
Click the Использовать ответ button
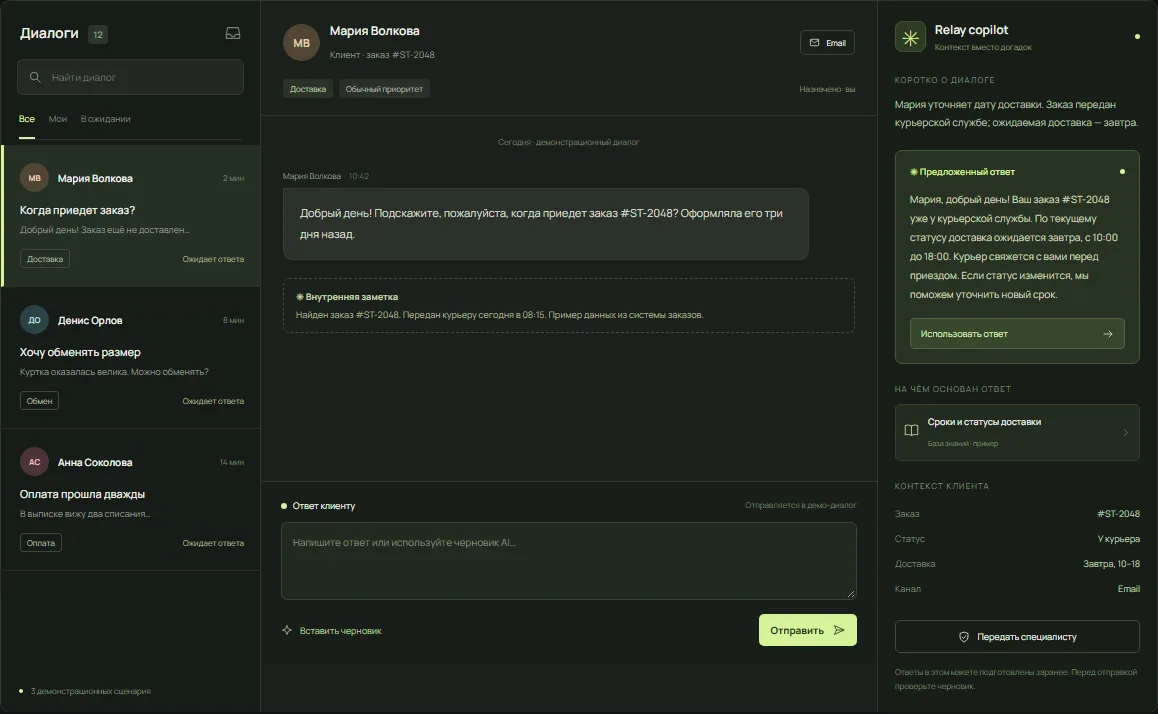point(1017,334)
